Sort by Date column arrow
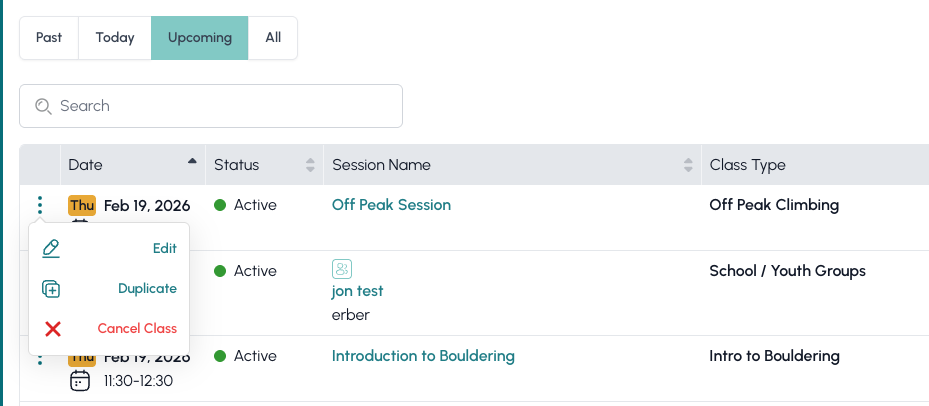 (192, 161)
